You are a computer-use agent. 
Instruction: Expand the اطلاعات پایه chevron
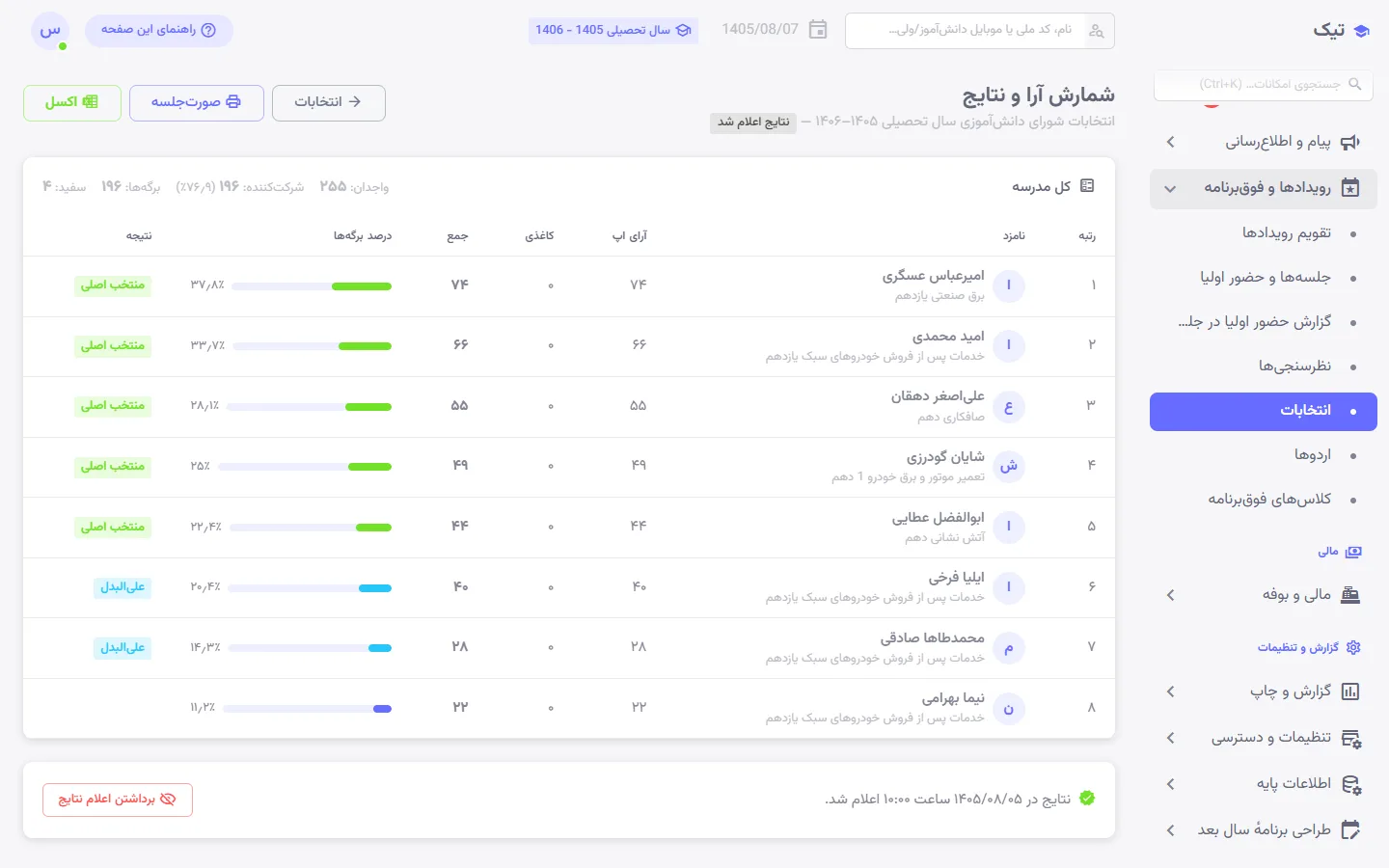coord(1171,784)
